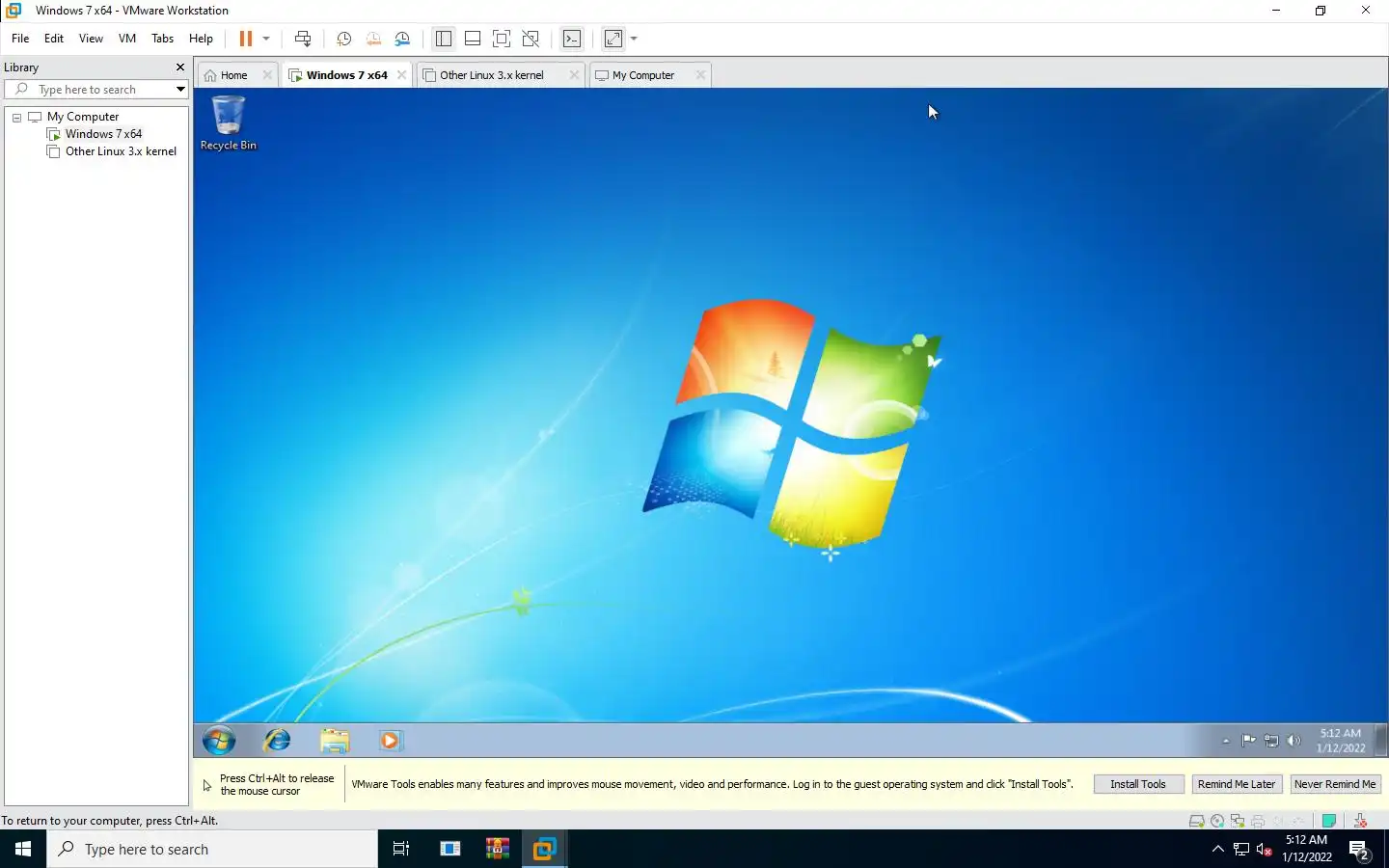This screenshot has width=1389, height=868.
Task: Open the Windows 7 Start orb
Action: pos(219,741)
